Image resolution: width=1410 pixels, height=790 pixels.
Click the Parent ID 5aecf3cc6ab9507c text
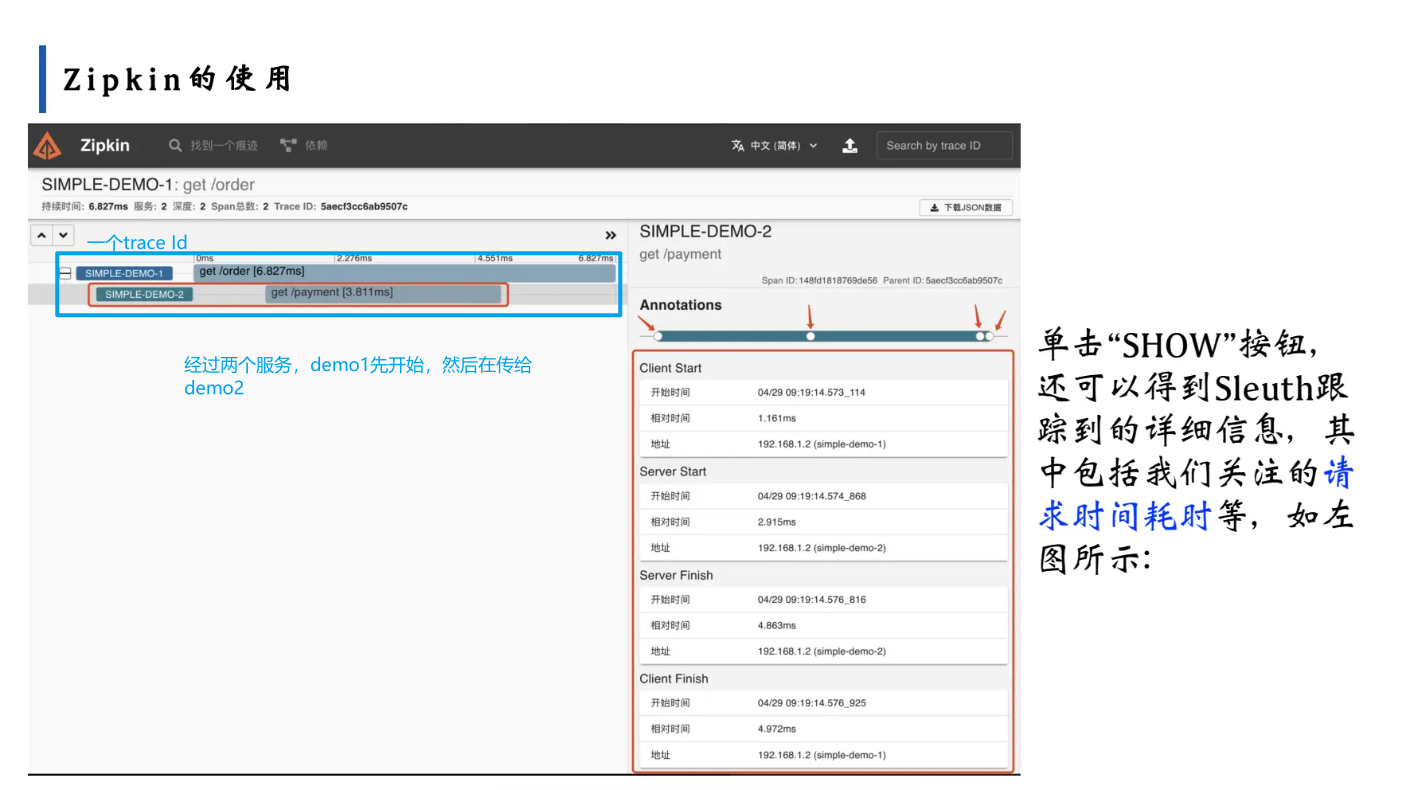[943, 281]
